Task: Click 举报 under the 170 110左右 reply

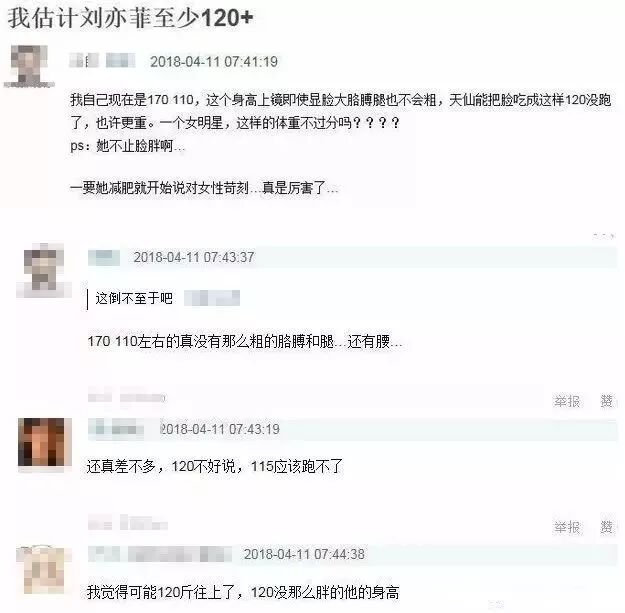Action: click(x=566, y=401)
